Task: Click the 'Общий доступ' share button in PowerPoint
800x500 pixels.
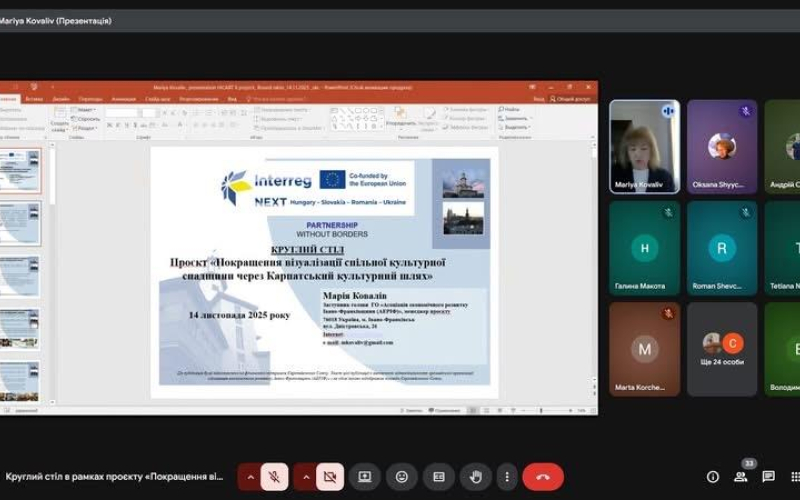Action: coord(570,99)
